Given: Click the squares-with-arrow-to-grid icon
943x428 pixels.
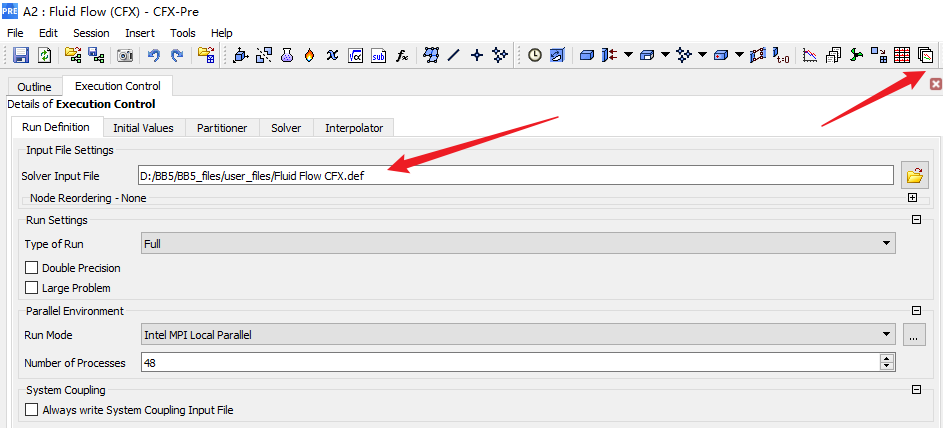Looking at the screenshot, I should 879,55.
